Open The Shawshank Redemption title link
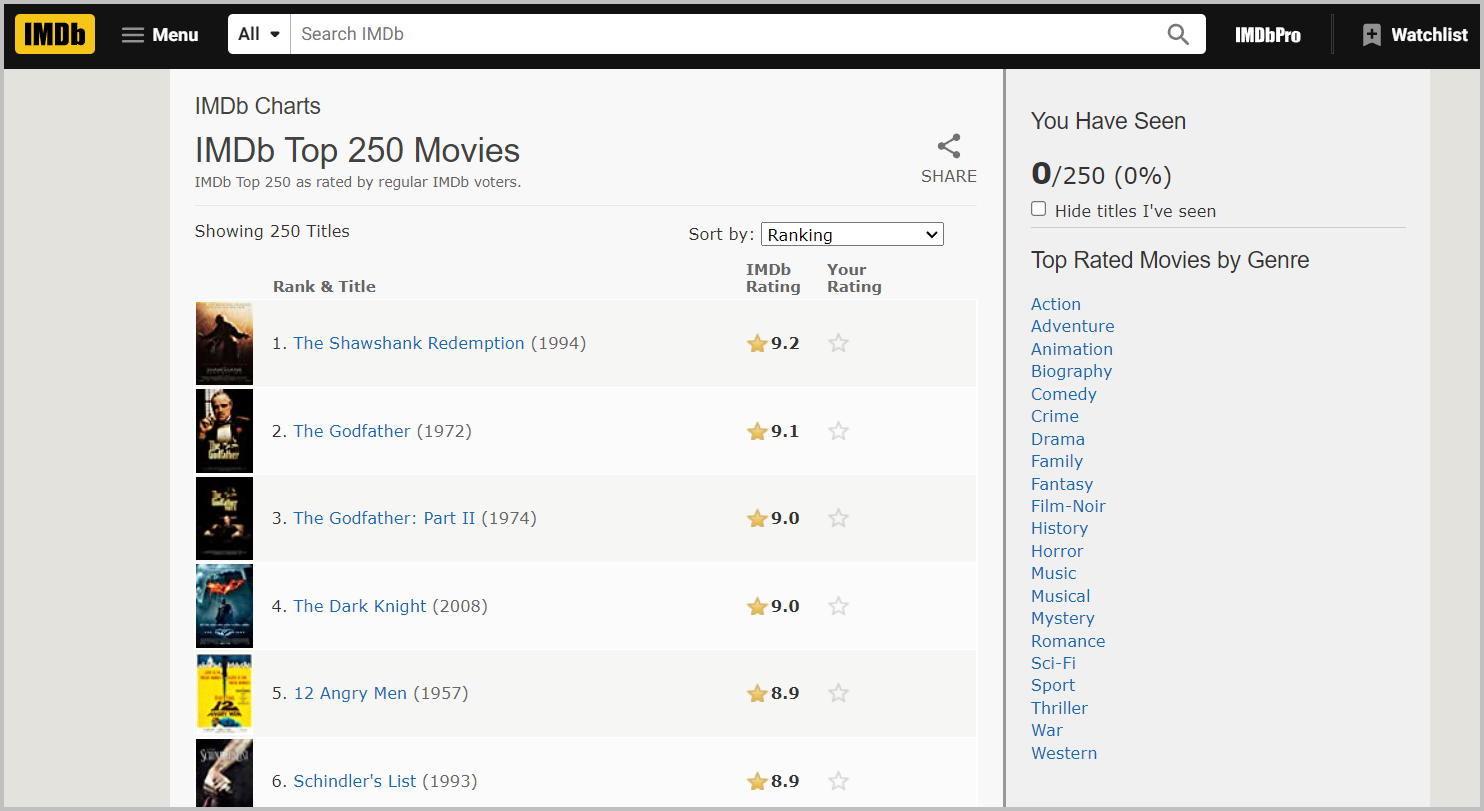 tap(409, 343)
